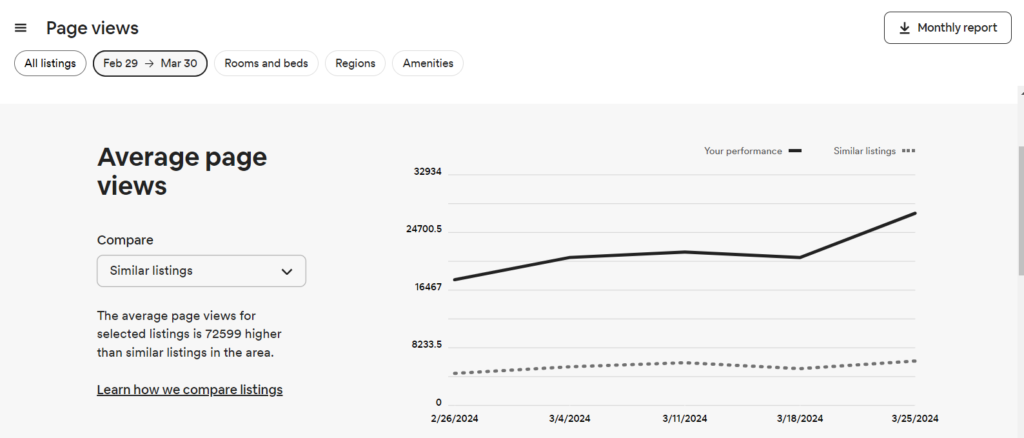Click the 3/11/2024 date label on chart axis

685,418
